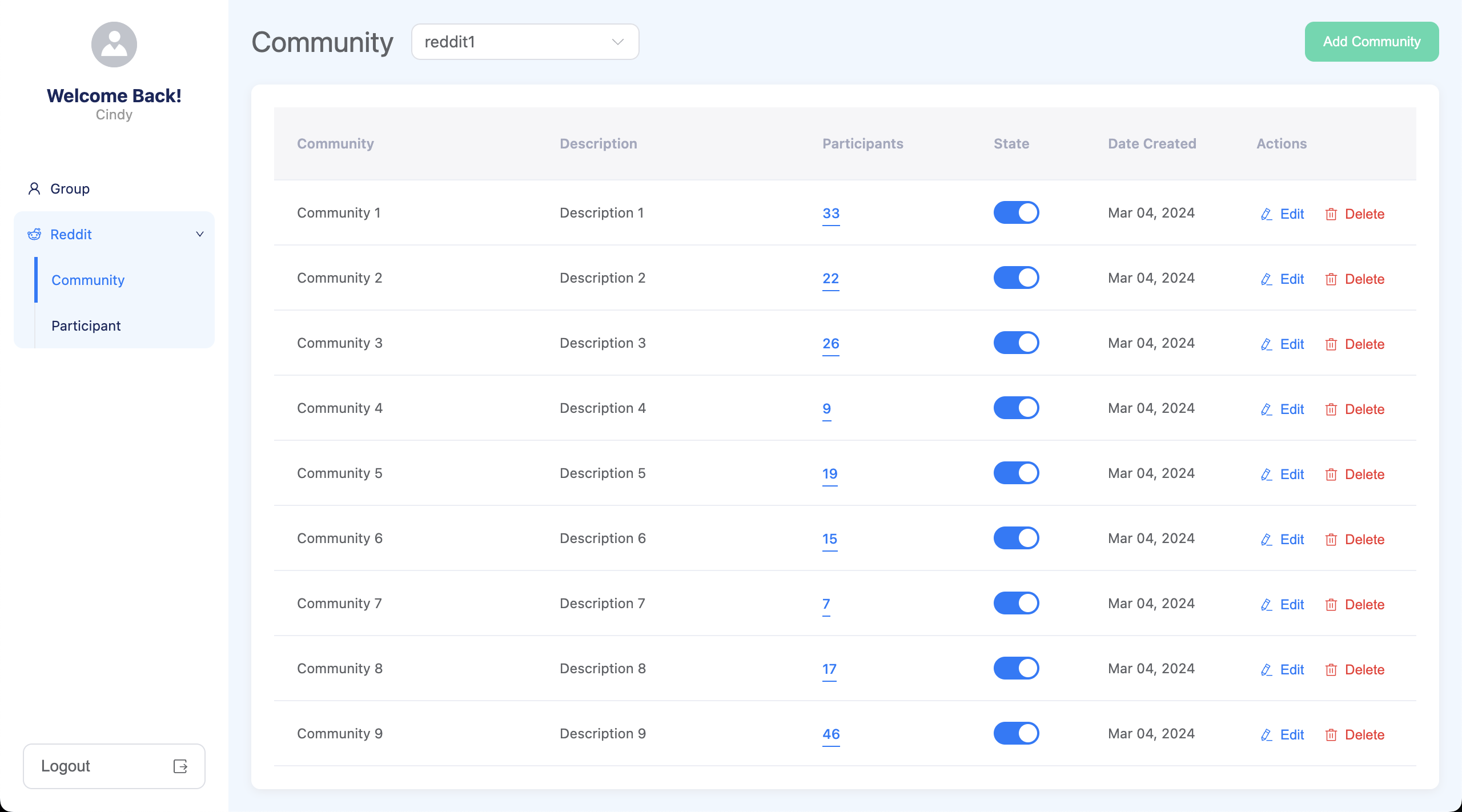Toggle the state switch for Community 9

[x=1016, y=734]
